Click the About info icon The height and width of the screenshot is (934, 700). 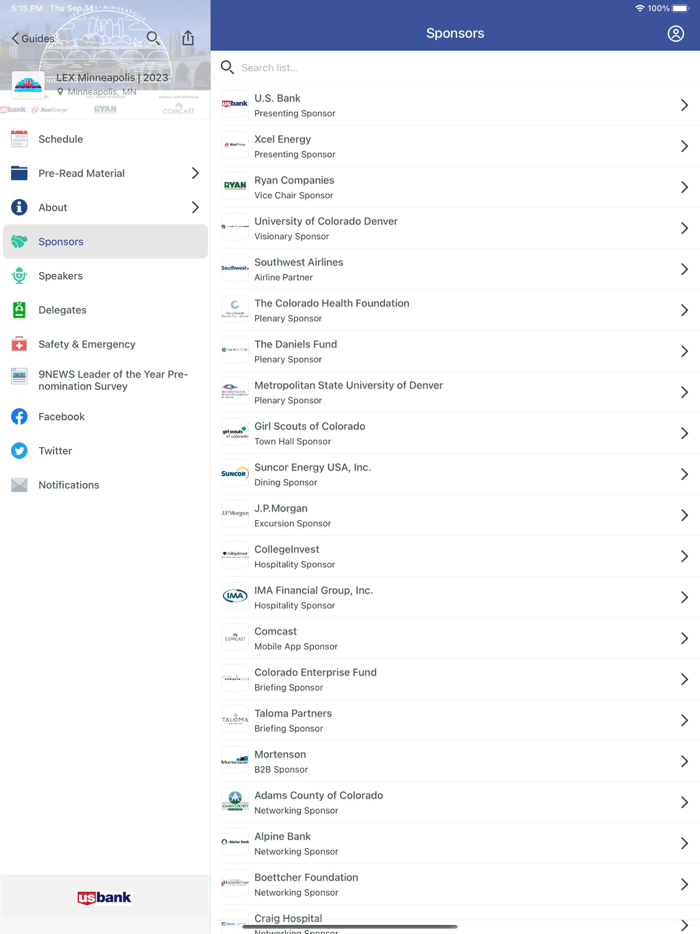point(19,207)
